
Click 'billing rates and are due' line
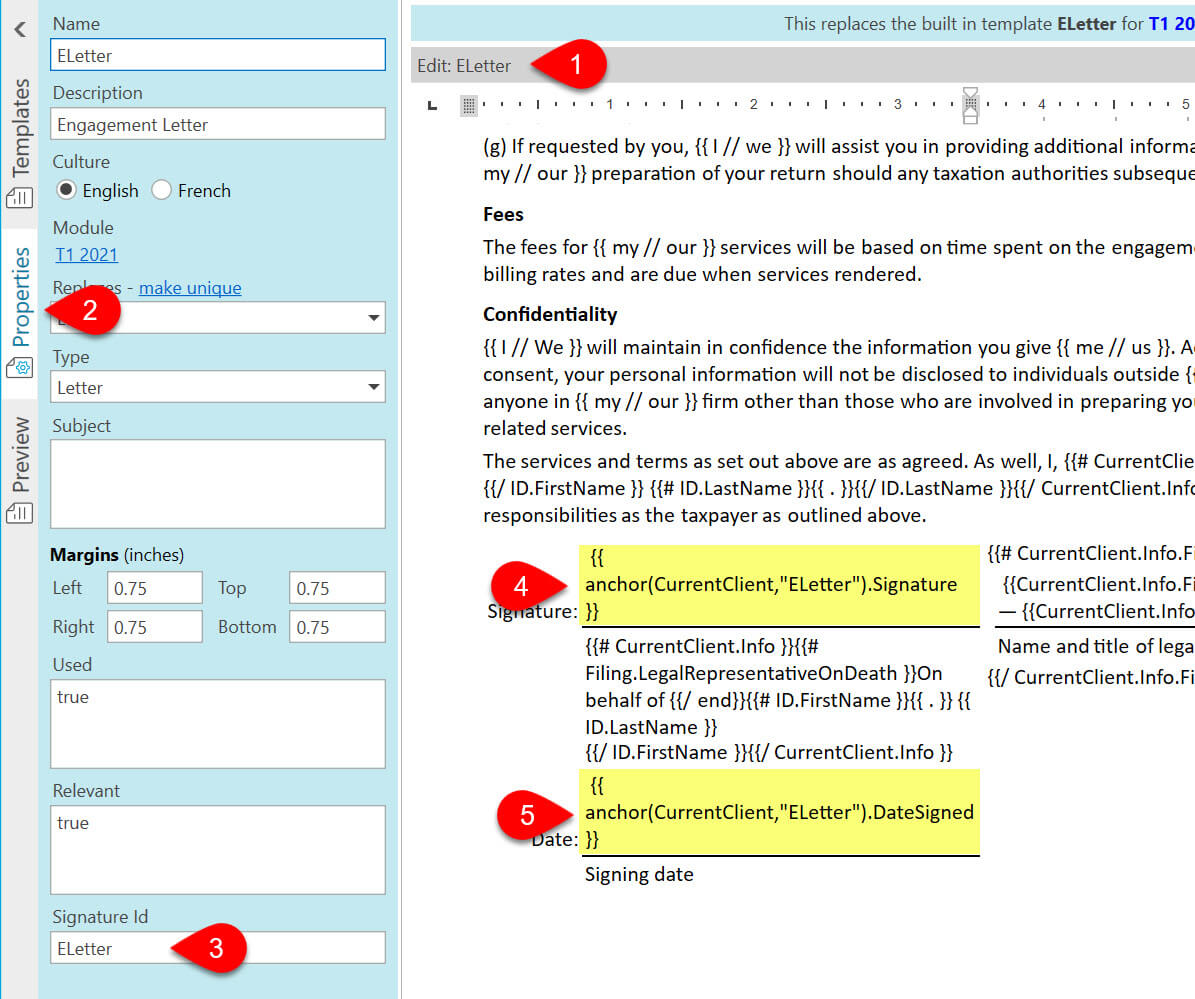click(702, 274)
